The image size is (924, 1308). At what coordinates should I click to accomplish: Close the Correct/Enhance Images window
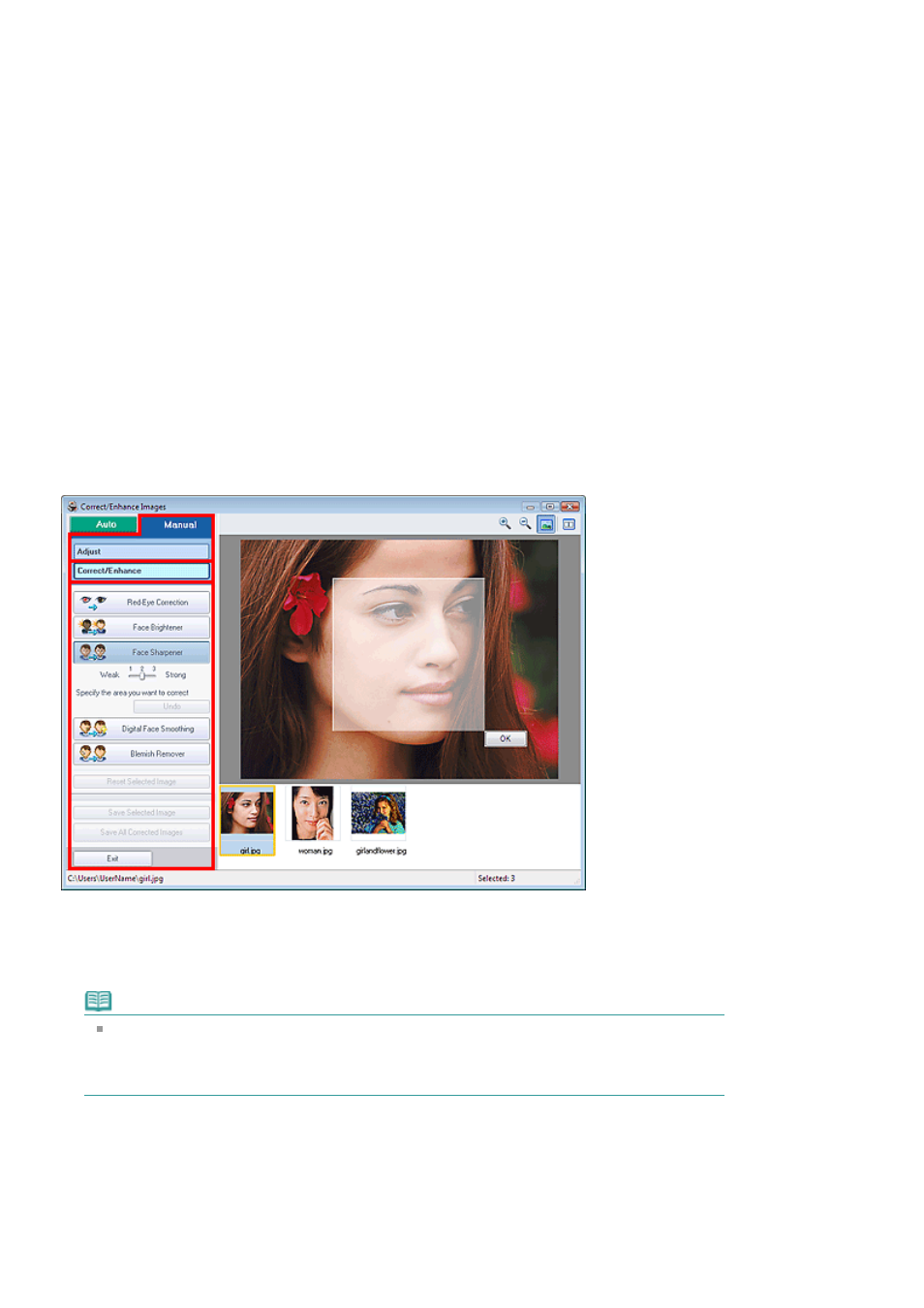coord(570,507)
